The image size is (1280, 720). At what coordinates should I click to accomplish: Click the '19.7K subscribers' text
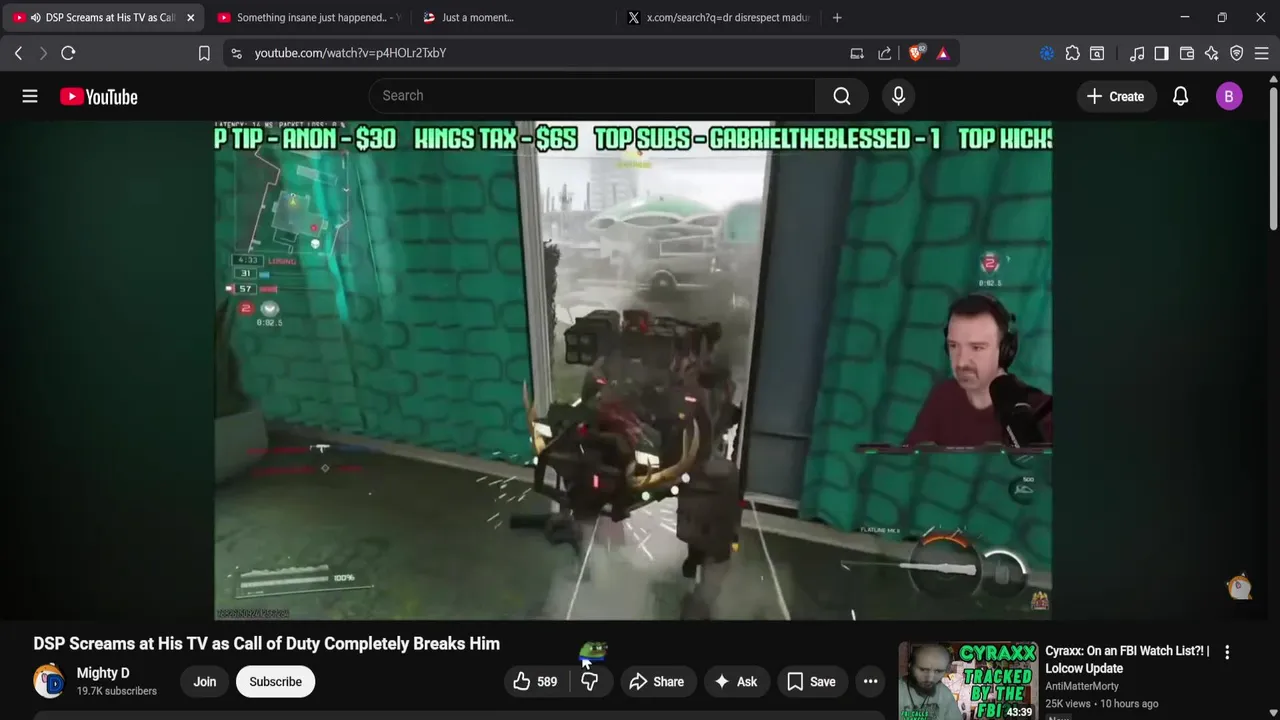[x=117, y=691]
